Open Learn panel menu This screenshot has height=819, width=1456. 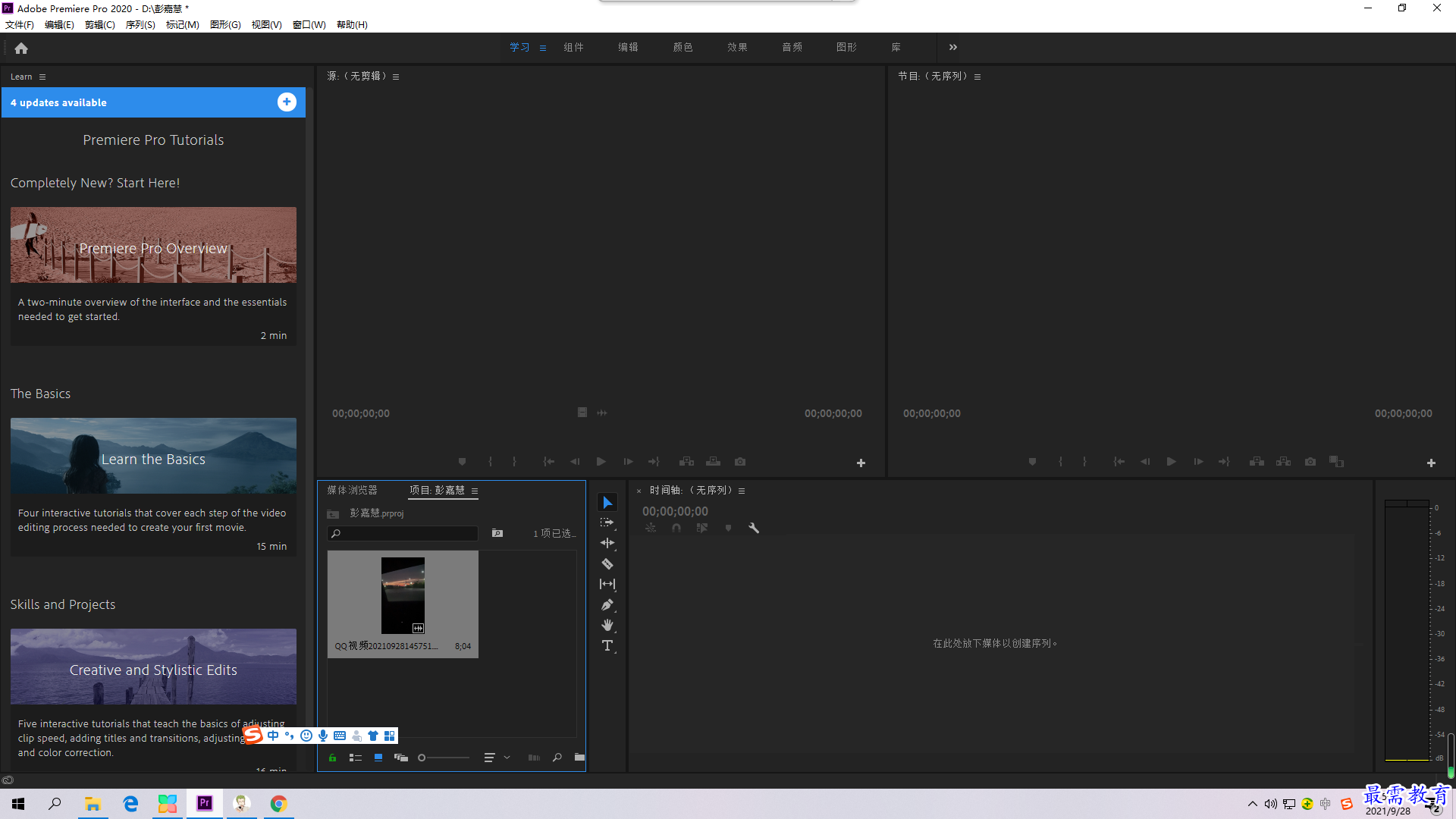point(42,77)
